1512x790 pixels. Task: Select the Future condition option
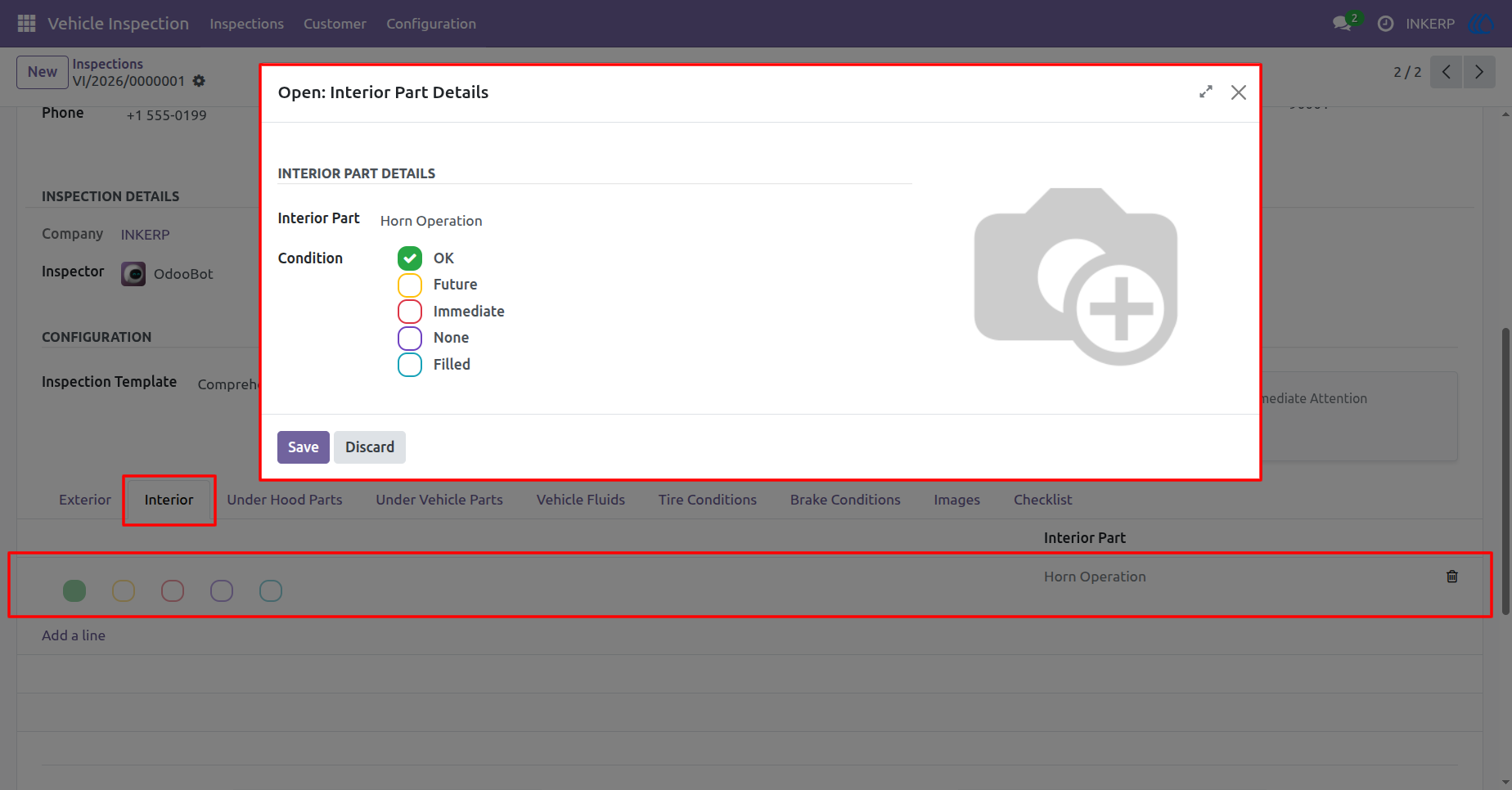[x=410, y=285]
